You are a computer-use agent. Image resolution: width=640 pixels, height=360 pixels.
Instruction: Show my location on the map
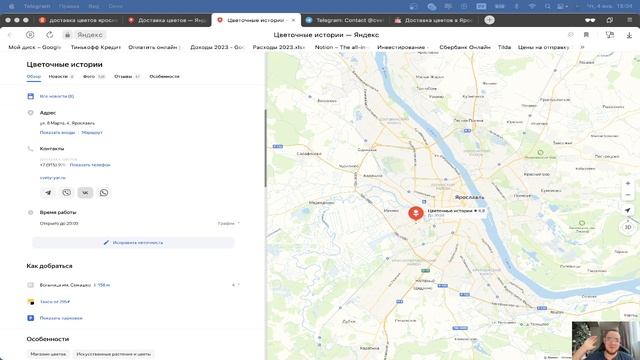(x=628, y=210)
